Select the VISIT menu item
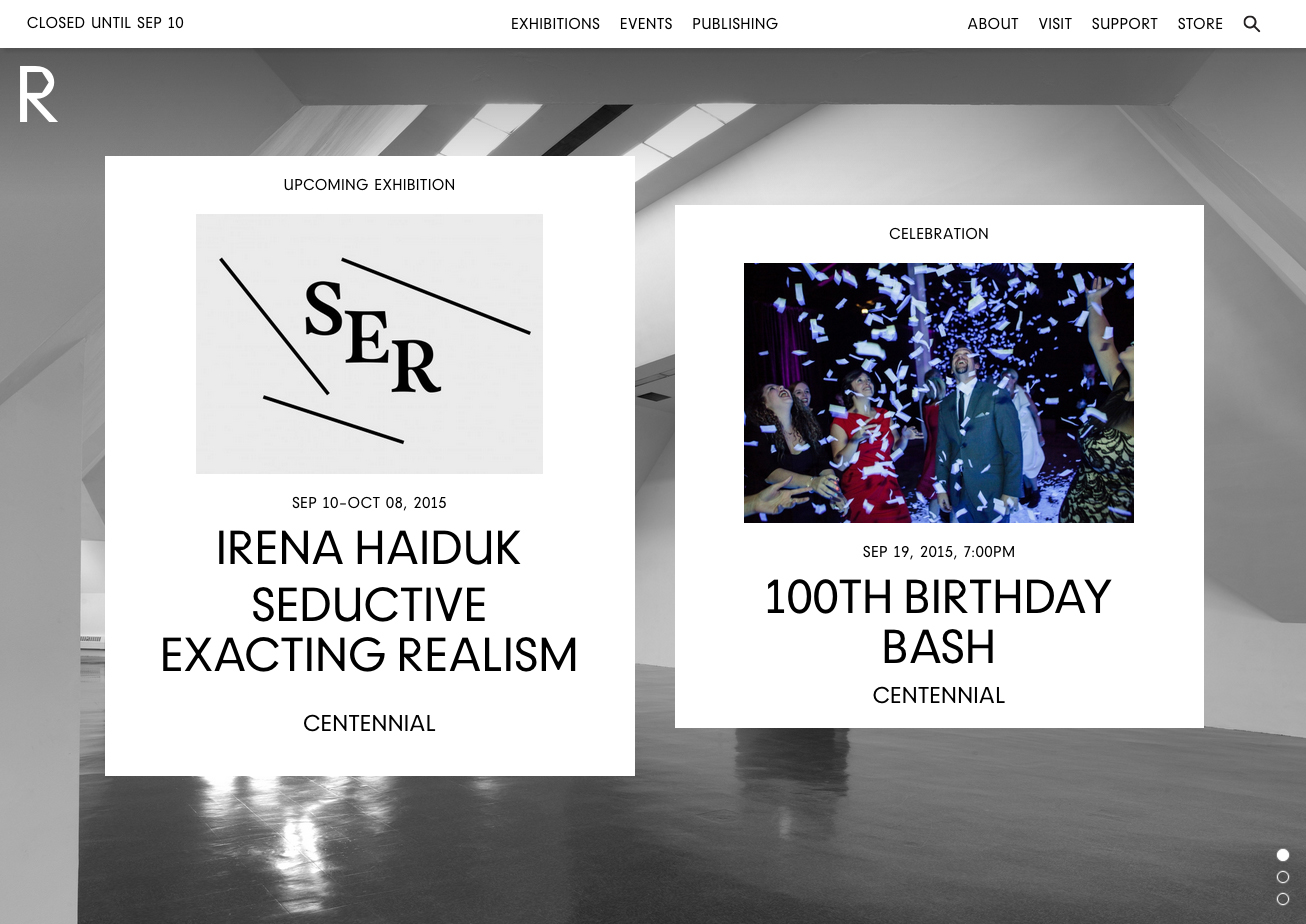The width and height of the screenshot is (1306, 924). point(1055,24)
